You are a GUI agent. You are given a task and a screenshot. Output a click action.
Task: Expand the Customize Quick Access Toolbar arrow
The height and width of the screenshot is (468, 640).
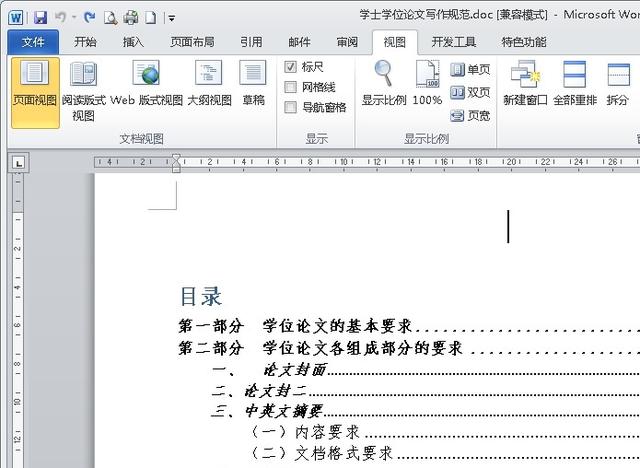(172, 18)
